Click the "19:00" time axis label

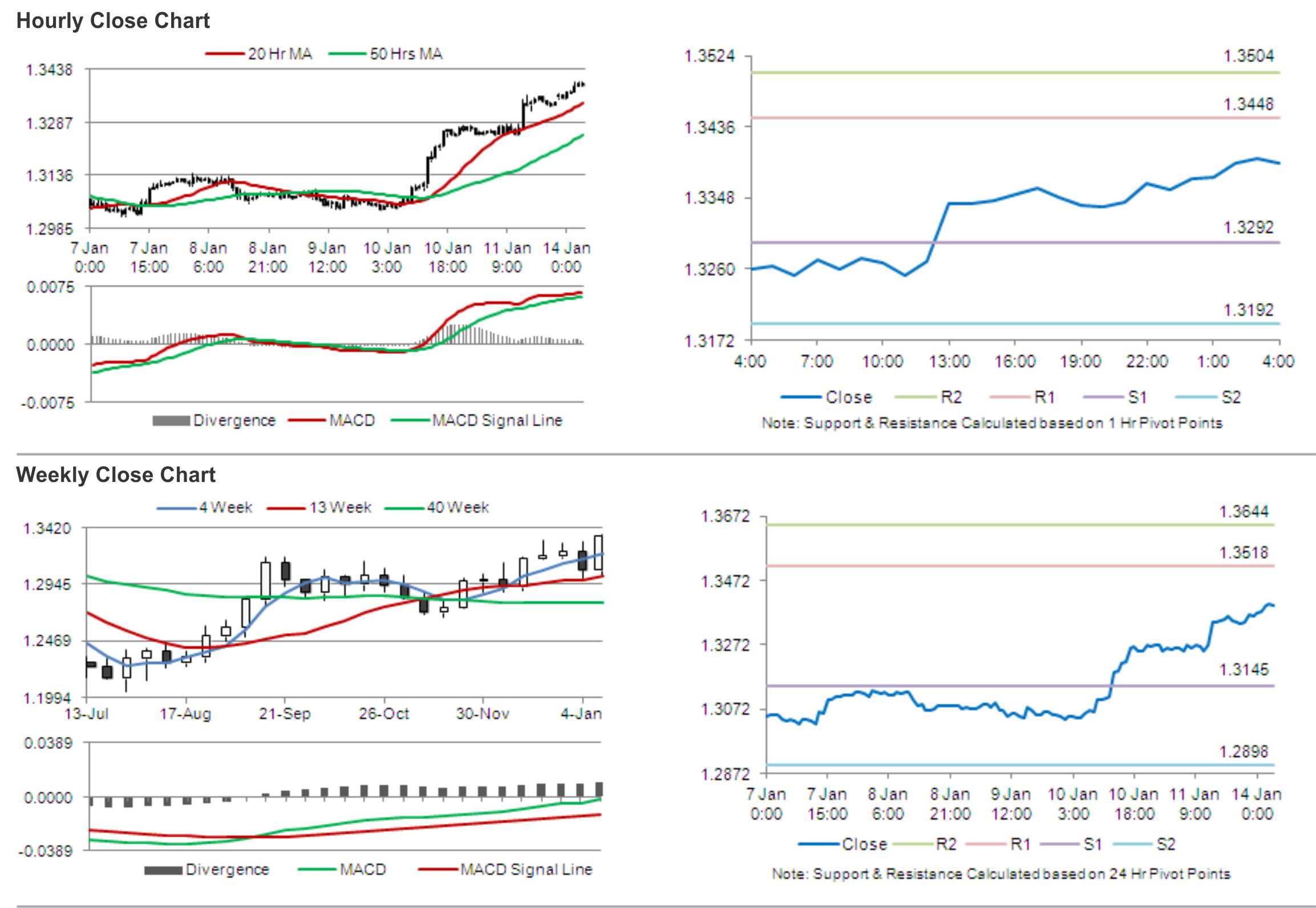pos(1080,361)
